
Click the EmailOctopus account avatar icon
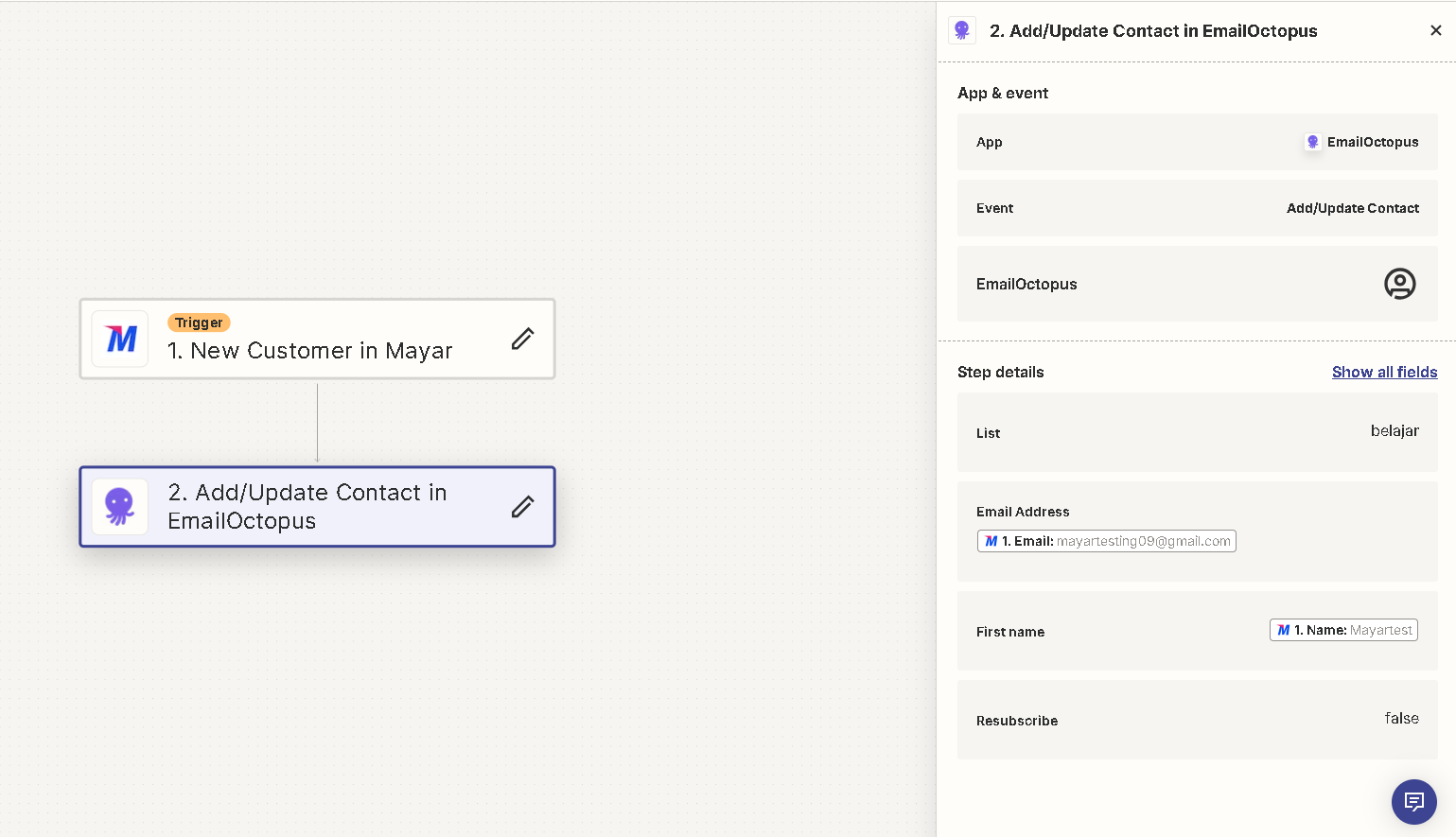click(x=1400, y=284)
